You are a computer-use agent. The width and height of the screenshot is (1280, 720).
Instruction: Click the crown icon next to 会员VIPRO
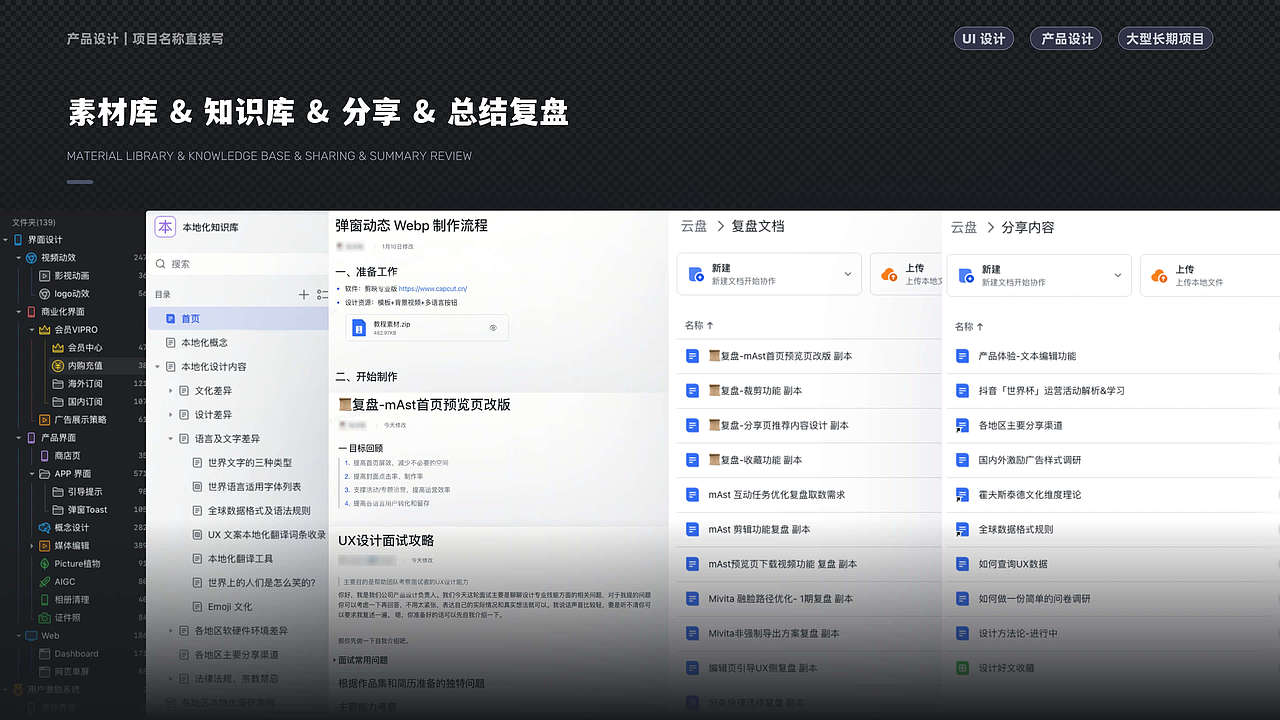click(44, 330)
